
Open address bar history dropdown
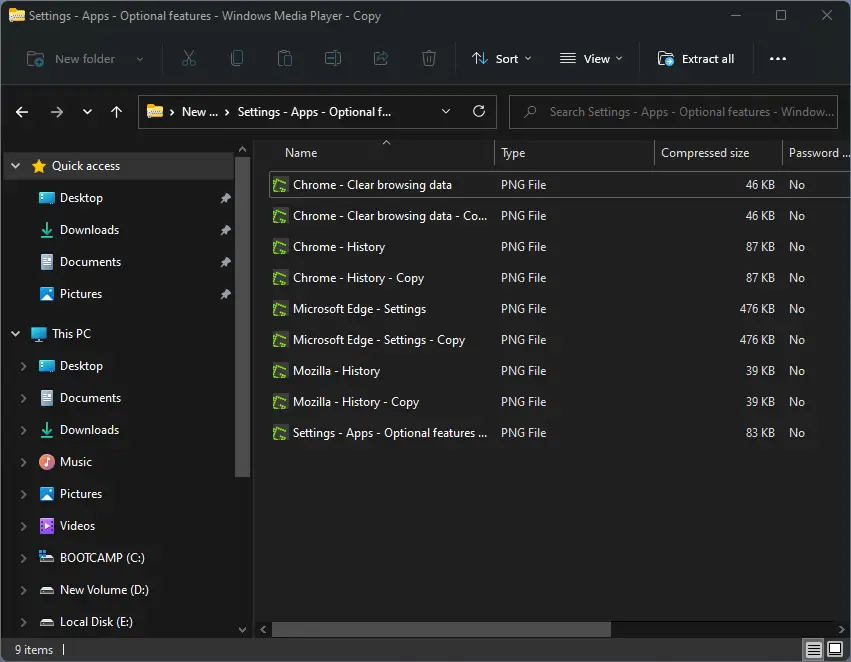pyautogui.click(x=446, y=111)
